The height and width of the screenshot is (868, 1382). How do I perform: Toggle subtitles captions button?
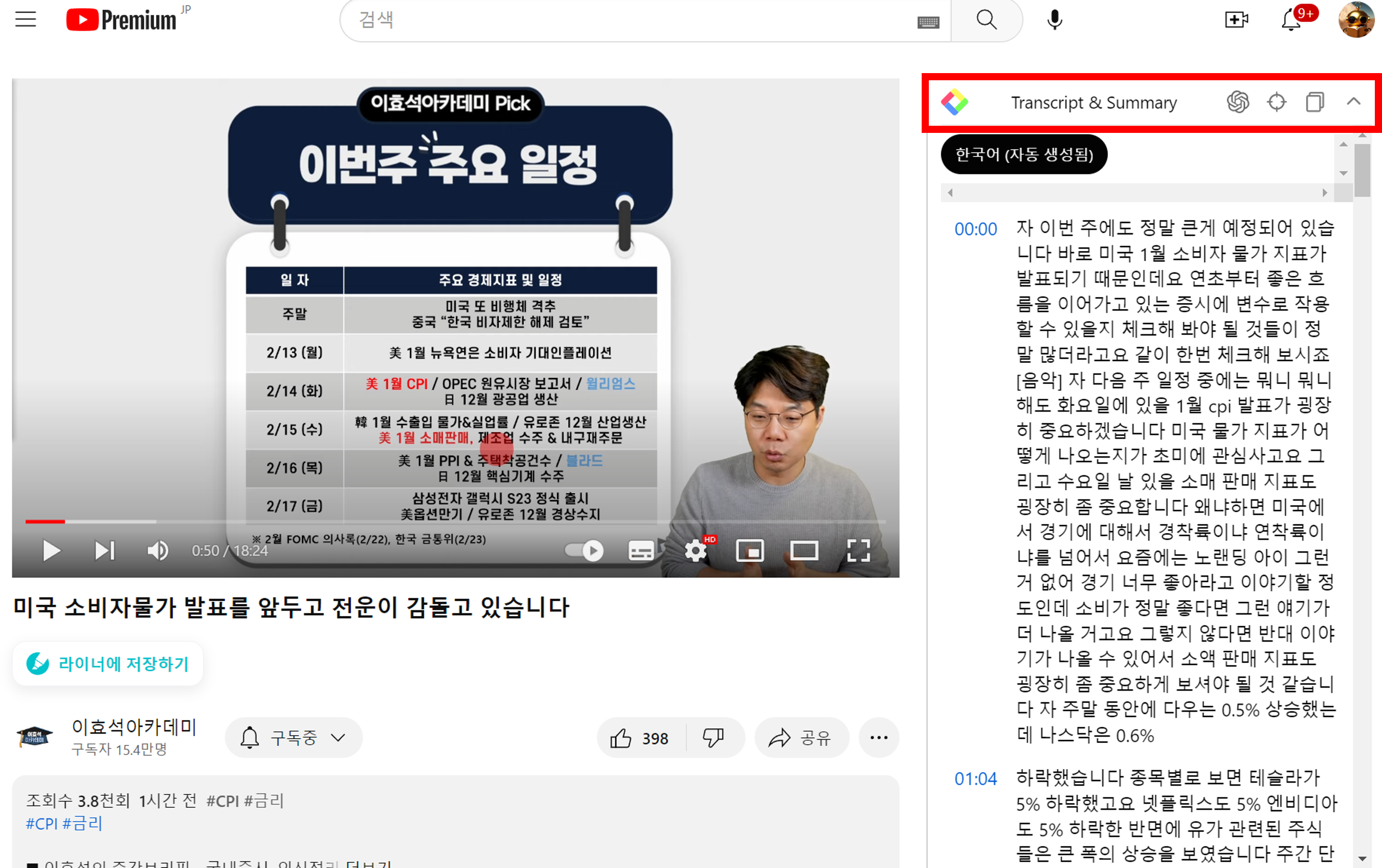[640, 551]
